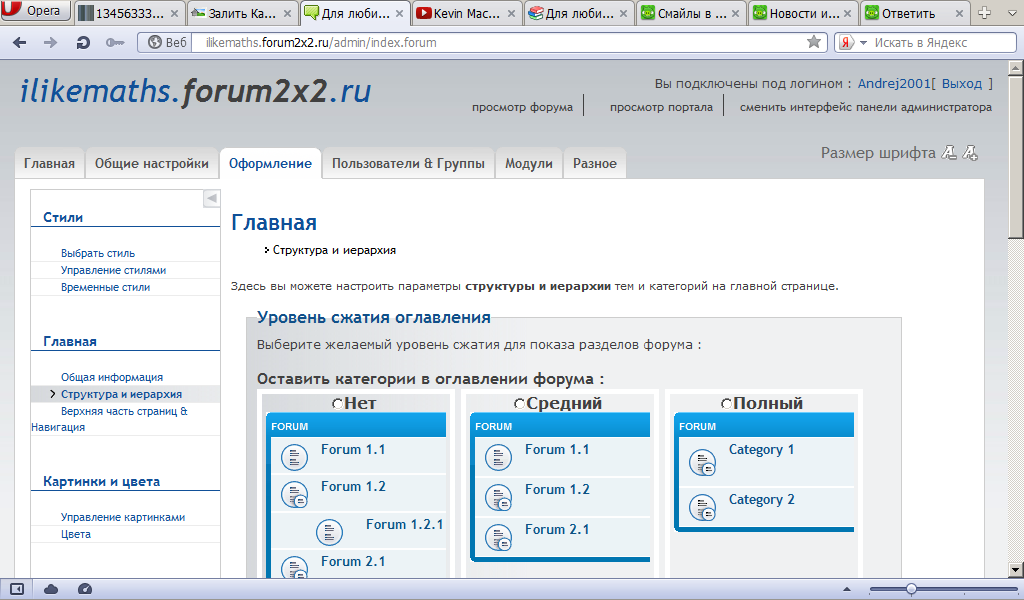1024x600 pixels.
Task: Go forward with the browser forward arrow
Action: [50, 42]
